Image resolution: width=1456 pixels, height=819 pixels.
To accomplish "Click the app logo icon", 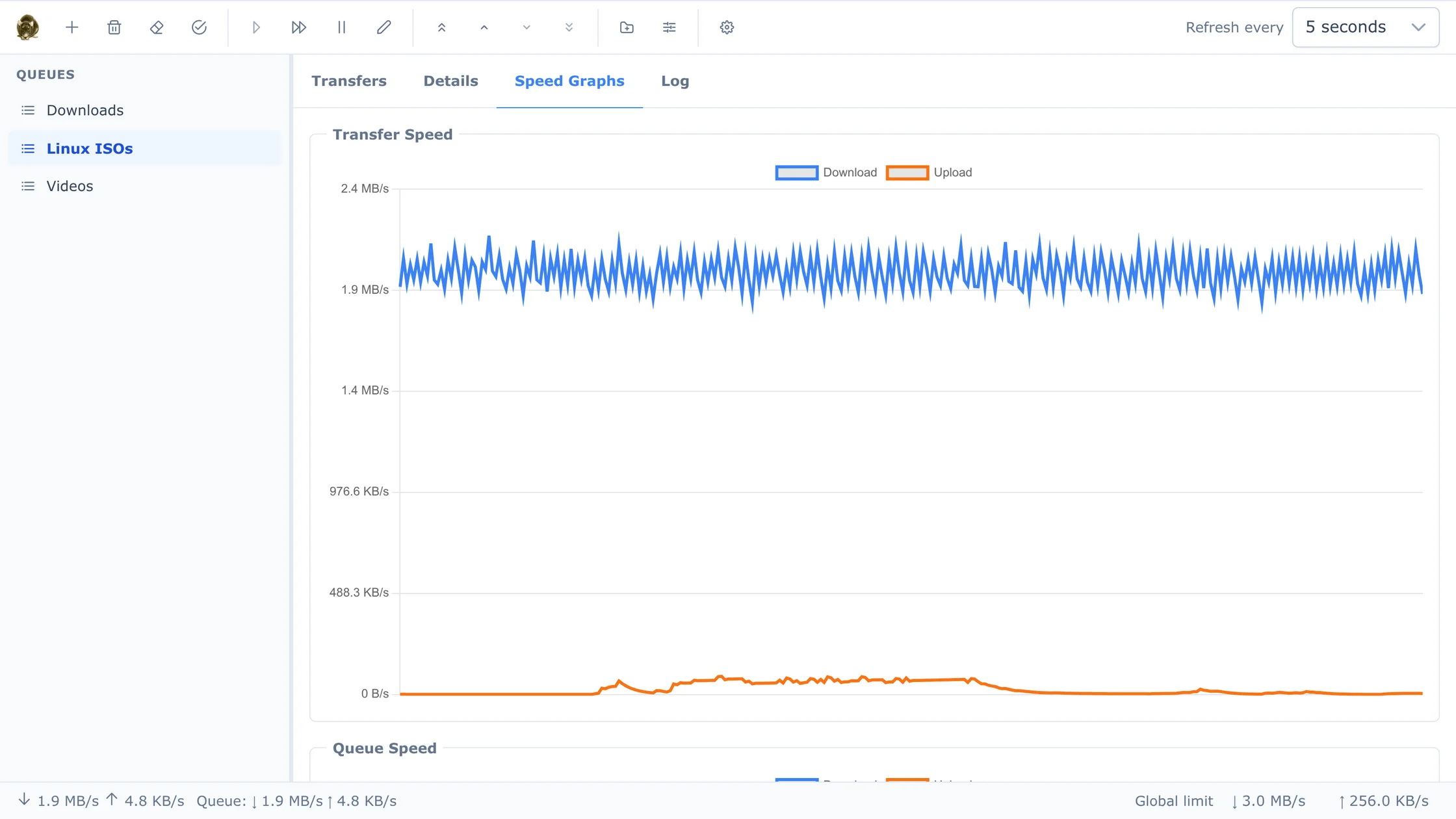I will (x=27, y=27).
